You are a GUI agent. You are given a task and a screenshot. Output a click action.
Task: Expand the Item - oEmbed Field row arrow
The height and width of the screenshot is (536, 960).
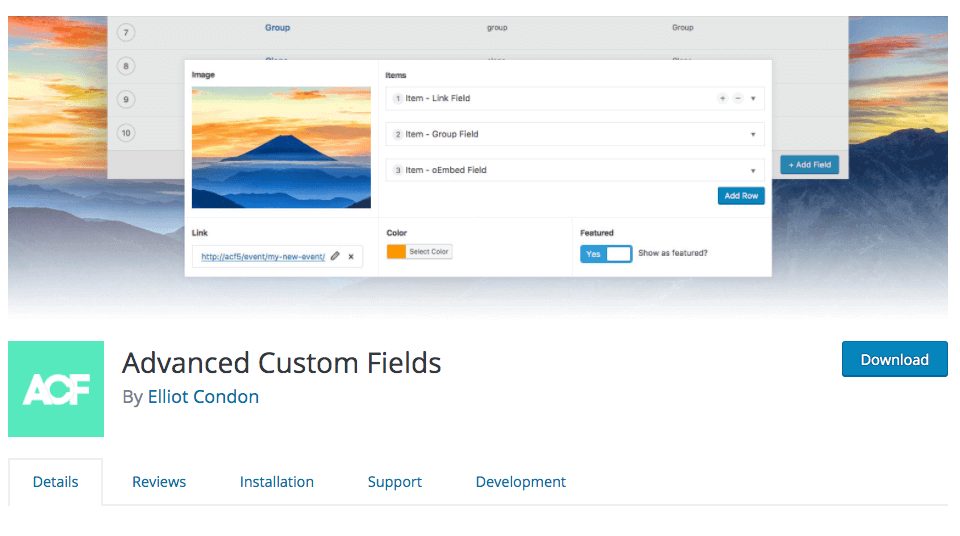tap(753, 171)
